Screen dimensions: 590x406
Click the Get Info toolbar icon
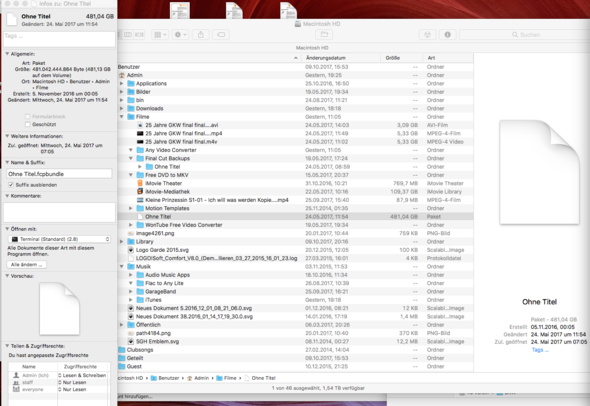pyautogui.click(x=447, y=35)
